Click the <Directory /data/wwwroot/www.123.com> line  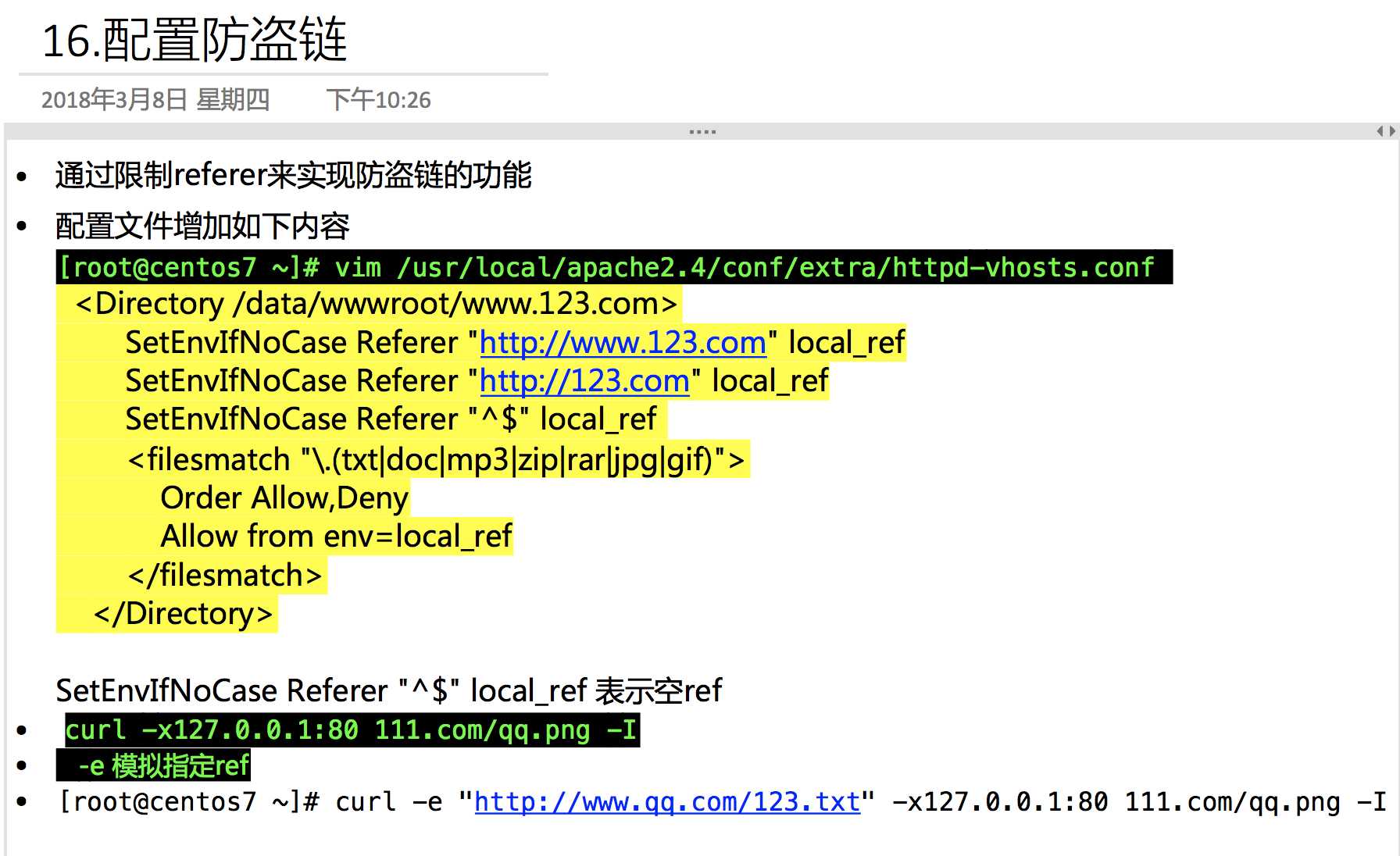tap(376, 304)
